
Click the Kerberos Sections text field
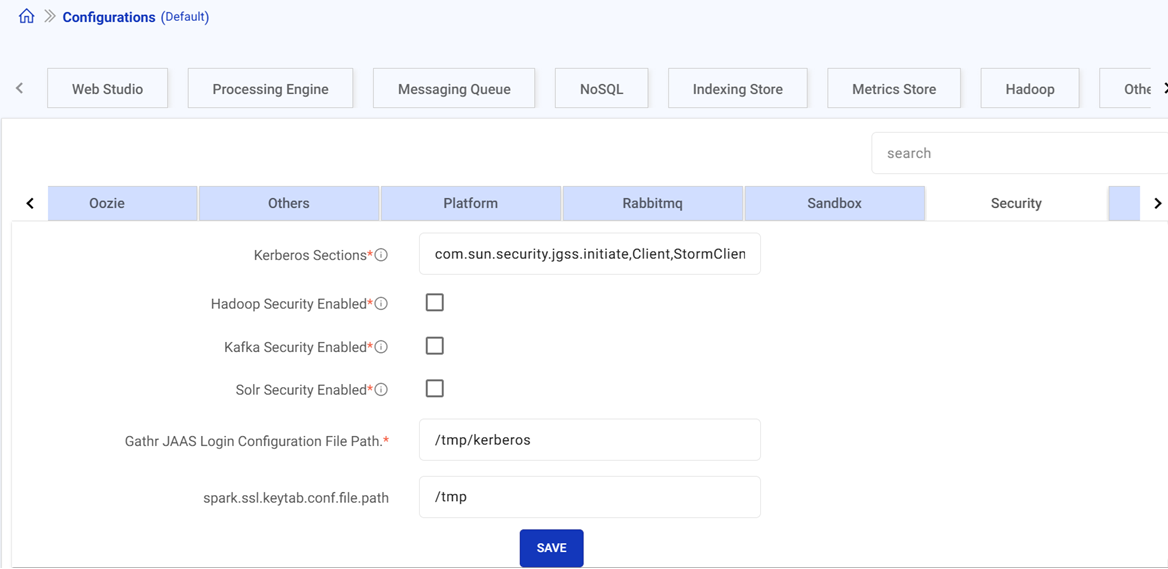pyautogui.click(x=590, y=254)
